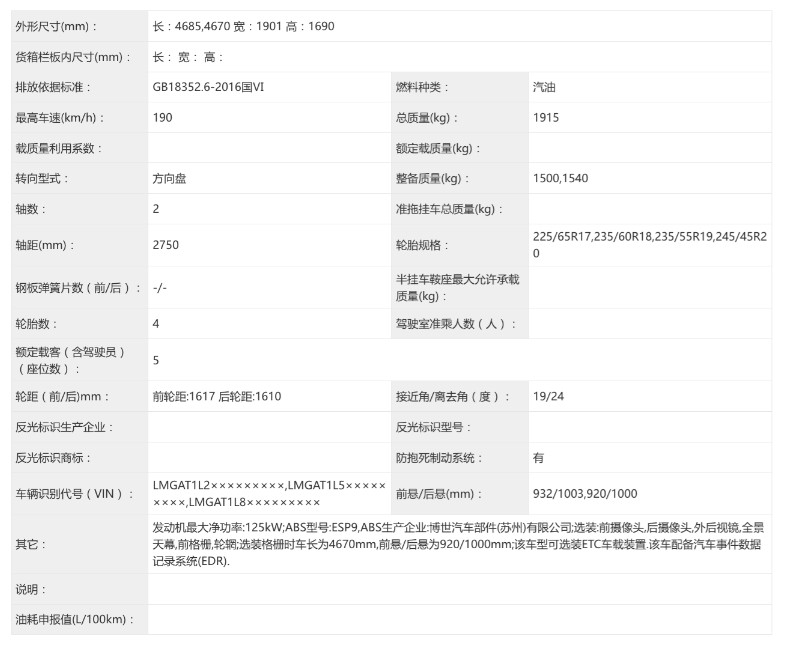The height and width of the screenshot is (652, 800).
Task: Select the curb weight 1500,1540 value
Action: [x=557, y=178]
